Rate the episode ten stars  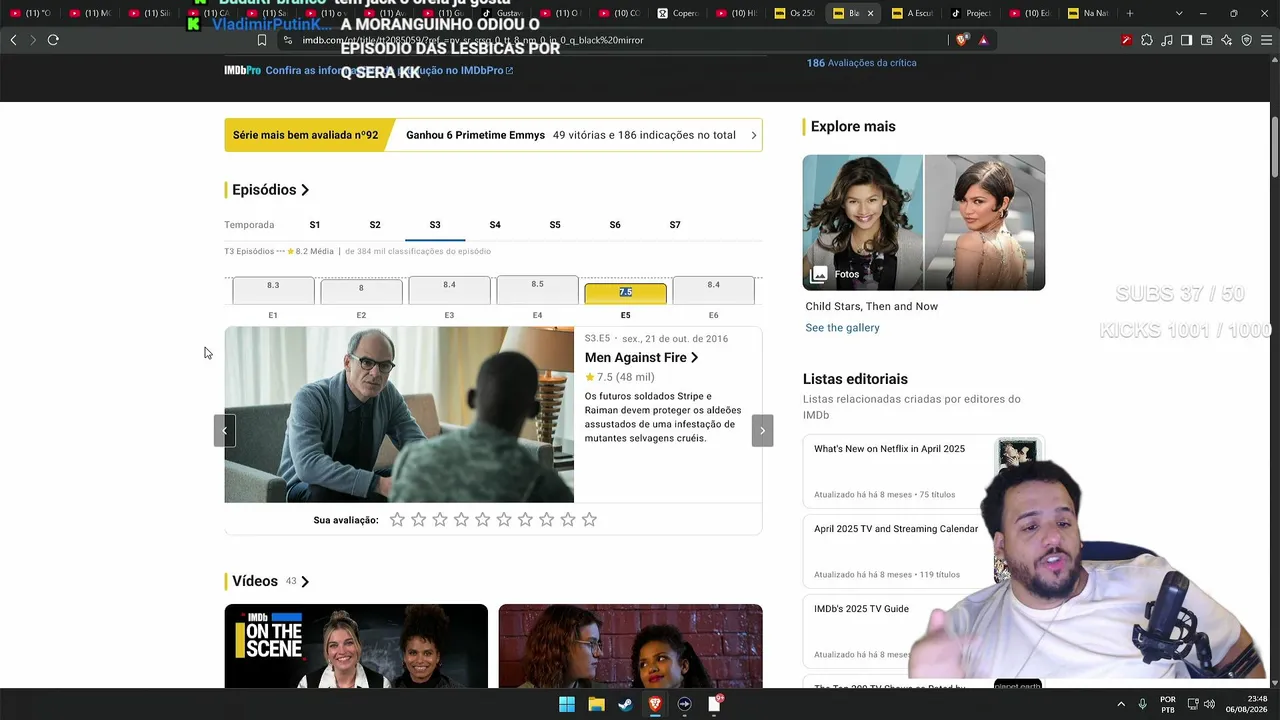click(589, 520)
